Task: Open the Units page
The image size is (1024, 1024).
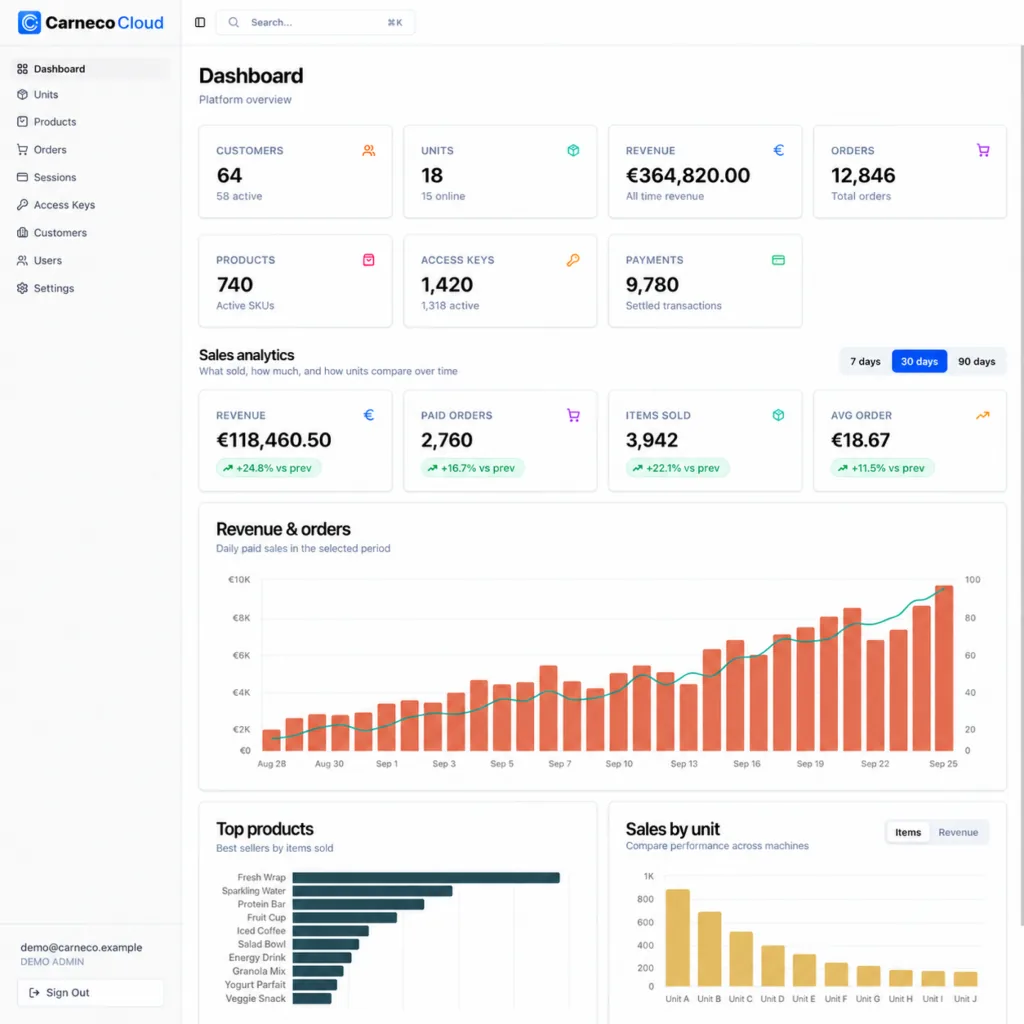Action: coord(90,94)
